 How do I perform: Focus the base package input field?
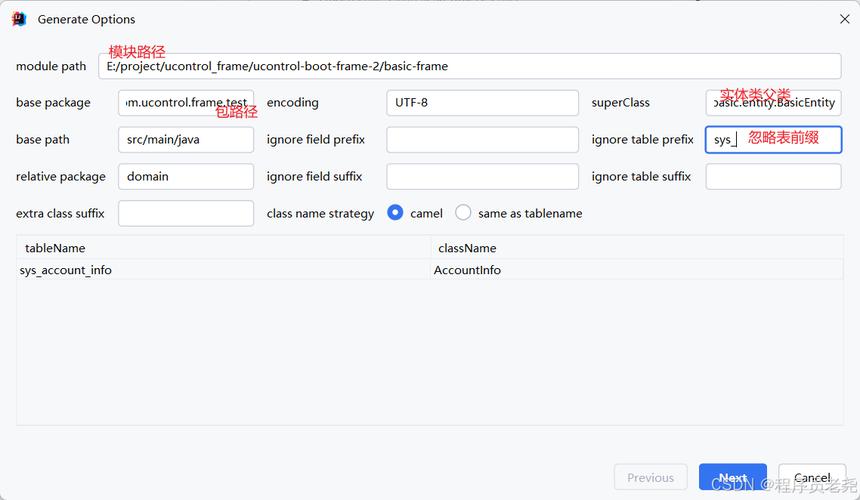coord(186,103)
